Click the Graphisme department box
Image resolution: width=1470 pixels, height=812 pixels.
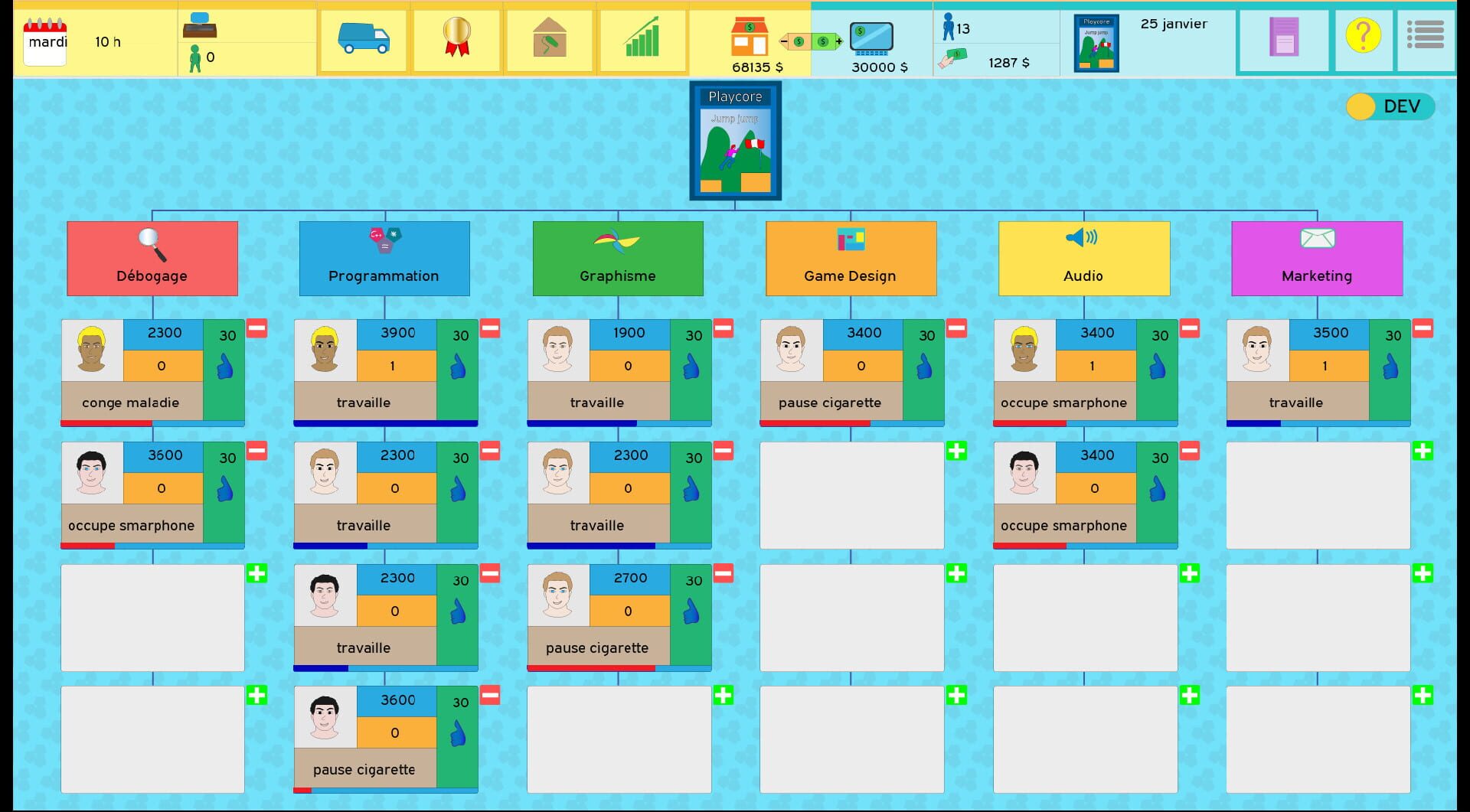[618, 259]
